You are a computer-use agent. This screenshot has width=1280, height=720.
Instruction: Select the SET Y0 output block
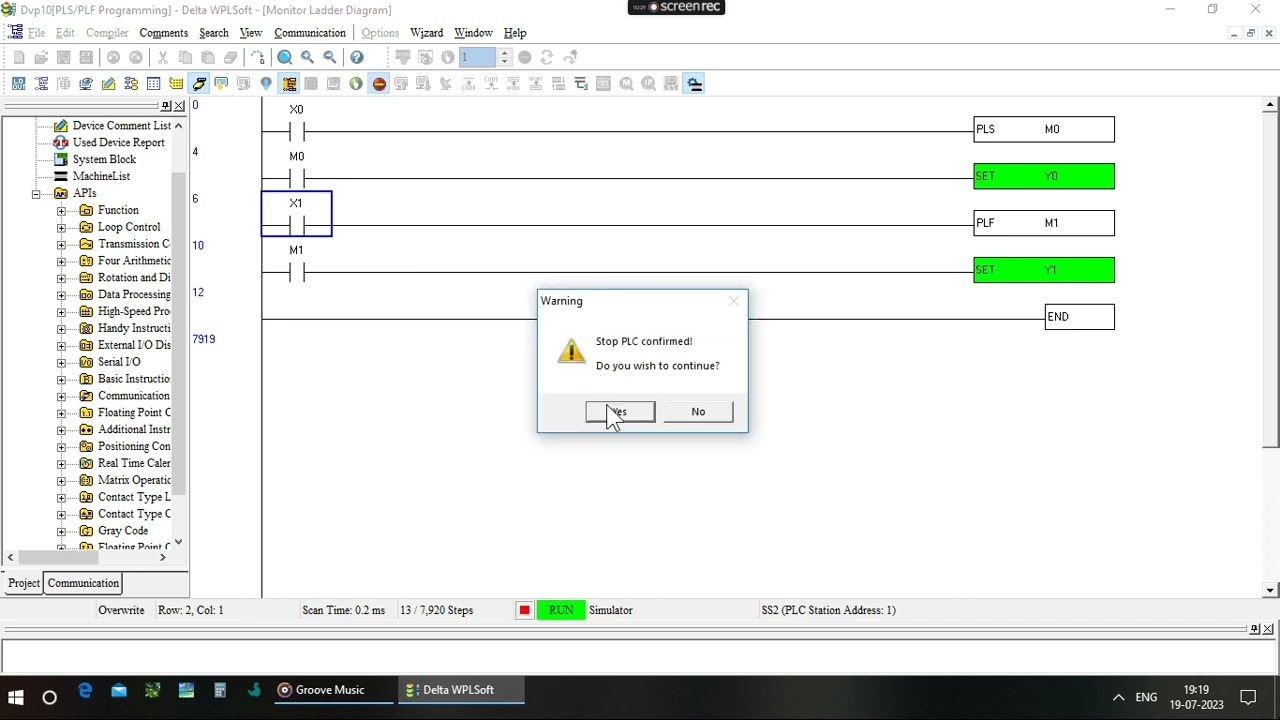coord(1044,177)
